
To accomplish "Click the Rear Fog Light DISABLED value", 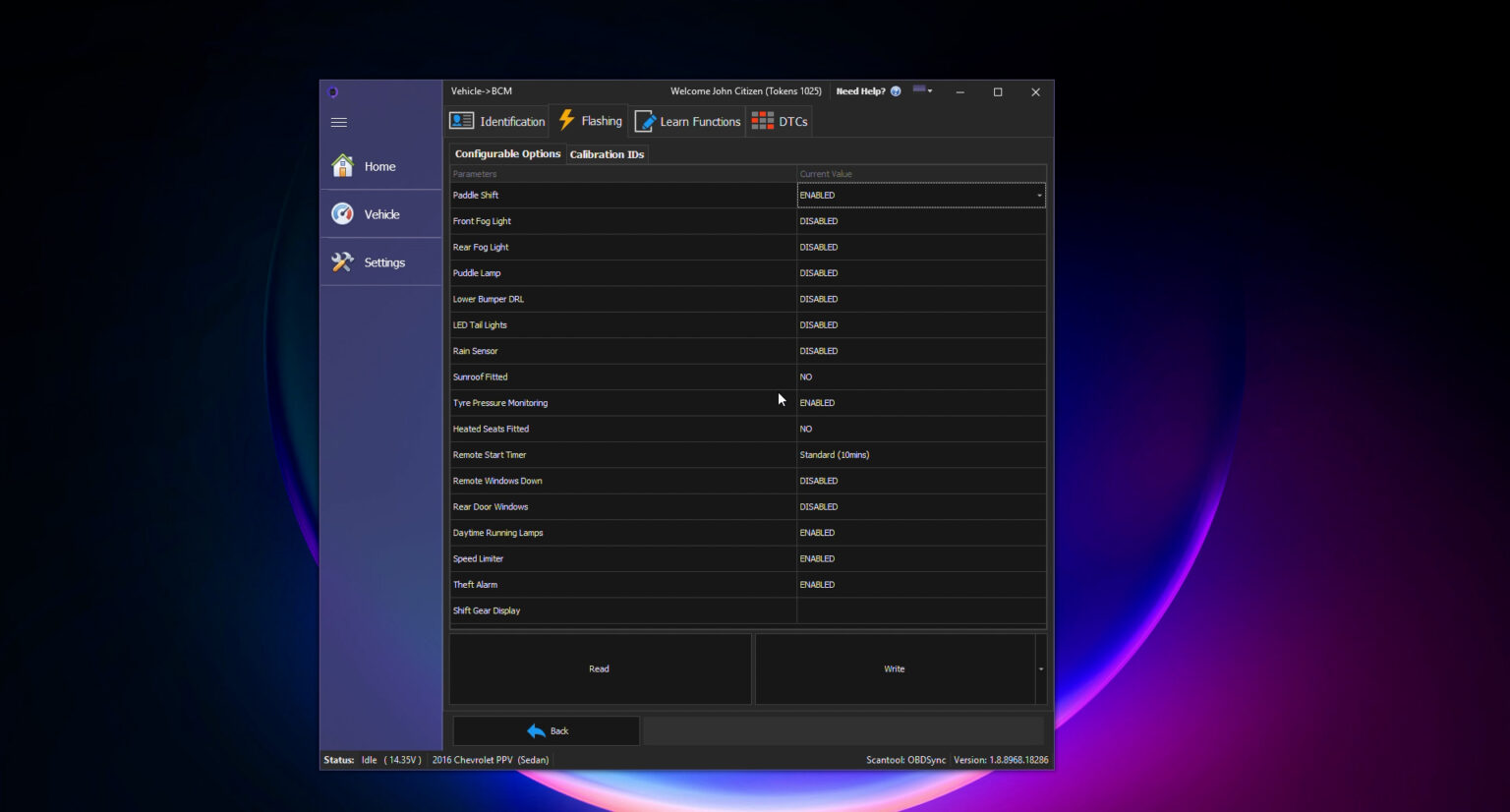I will point(921,248).
